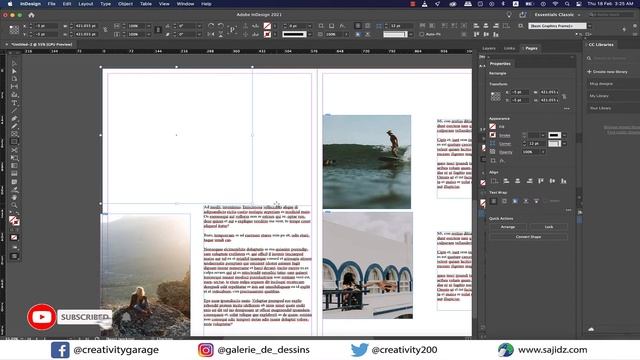
Task: Click the Stroke swatch in Properties Appearance
Action: [x=493, y=135]
